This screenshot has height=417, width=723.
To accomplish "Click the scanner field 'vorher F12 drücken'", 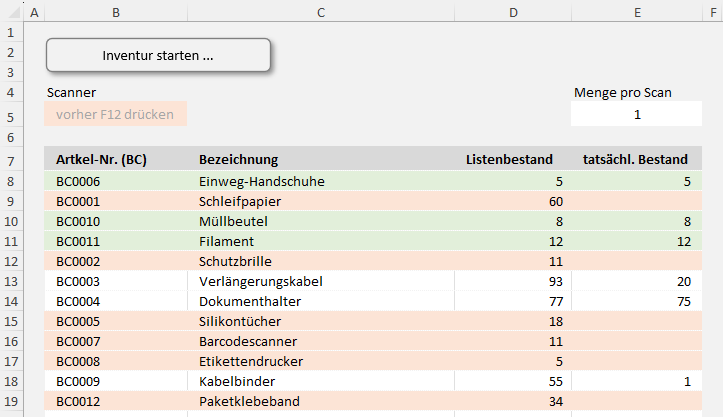I will click(x=115, y=115).
